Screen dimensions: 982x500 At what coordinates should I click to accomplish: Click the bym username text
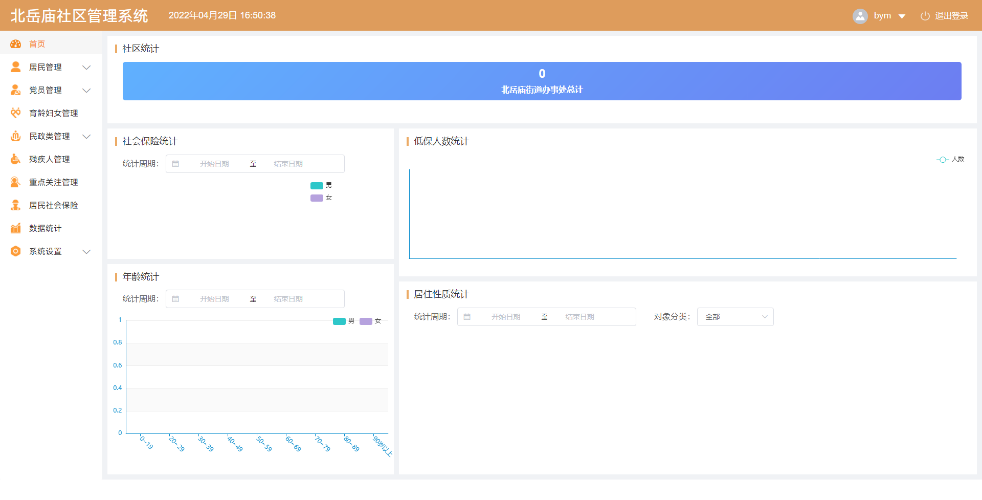pyautogui.click(x=882, y=16)
